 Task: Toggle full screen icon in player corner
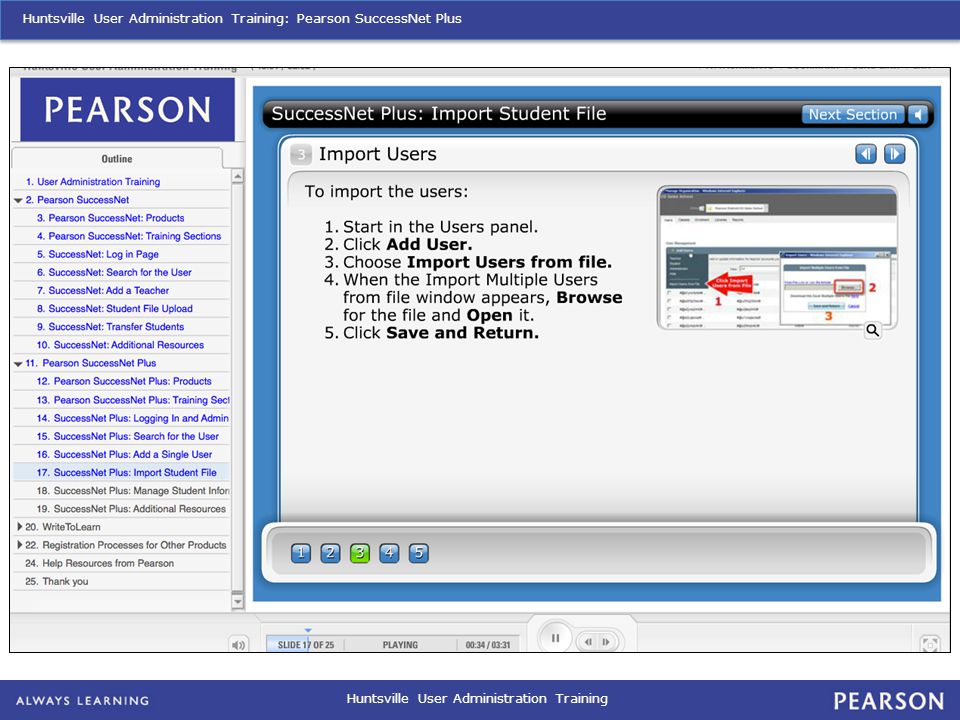(930, 644)
